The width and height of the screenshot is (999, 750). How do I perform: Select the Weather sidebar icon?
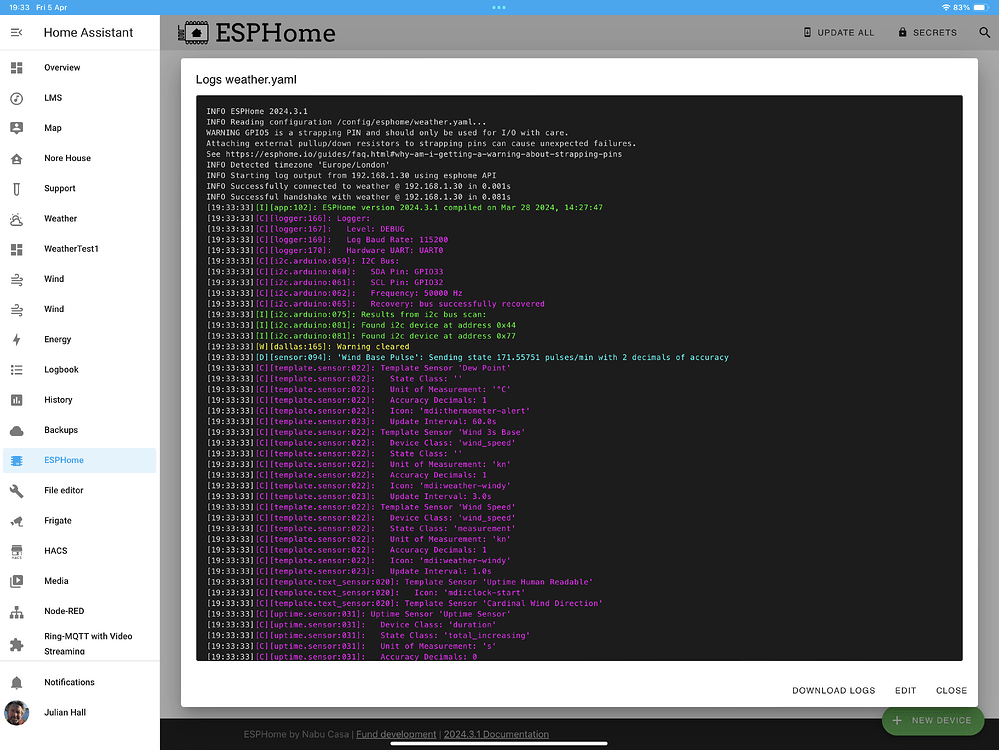point(16,218)
